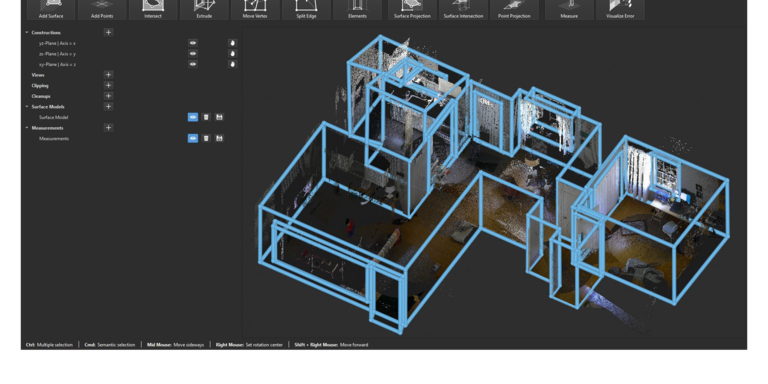
Task: Hide the Surface Model with eye toggle
Action: tap(193, 117)
